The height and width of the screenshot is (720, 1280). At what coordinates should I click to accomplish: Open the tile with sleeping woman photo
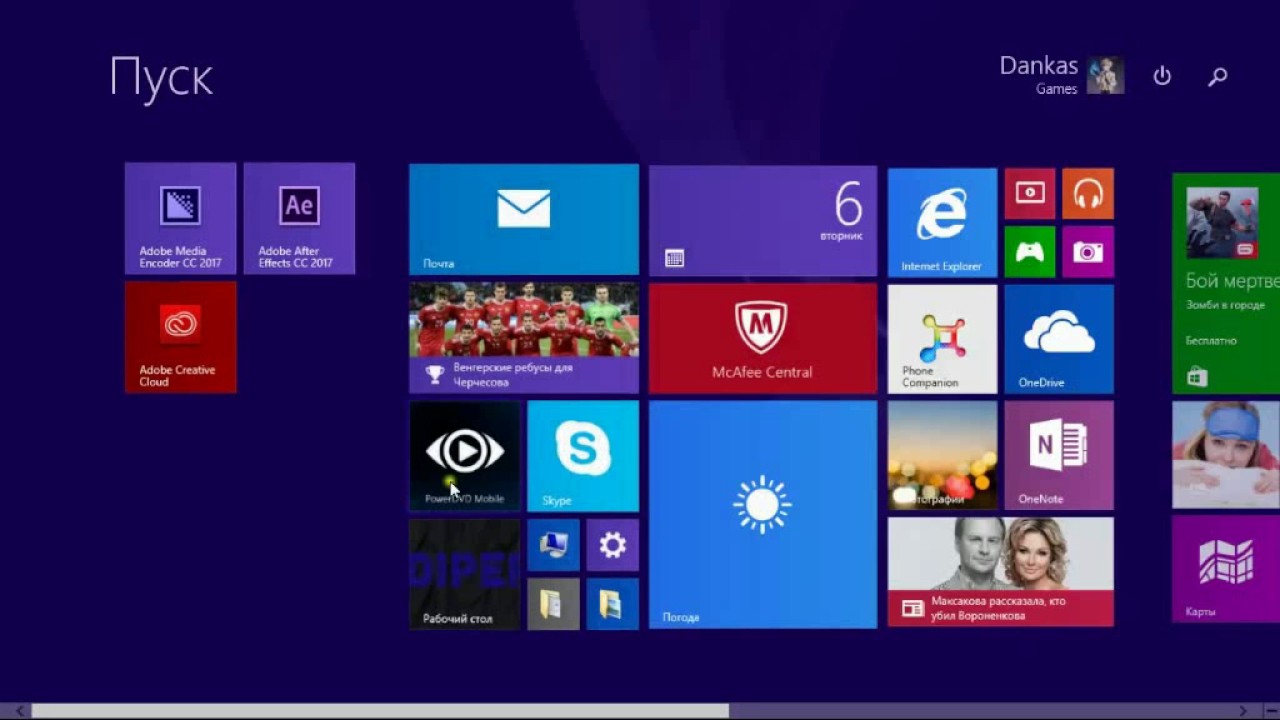tap(1226, 455)
